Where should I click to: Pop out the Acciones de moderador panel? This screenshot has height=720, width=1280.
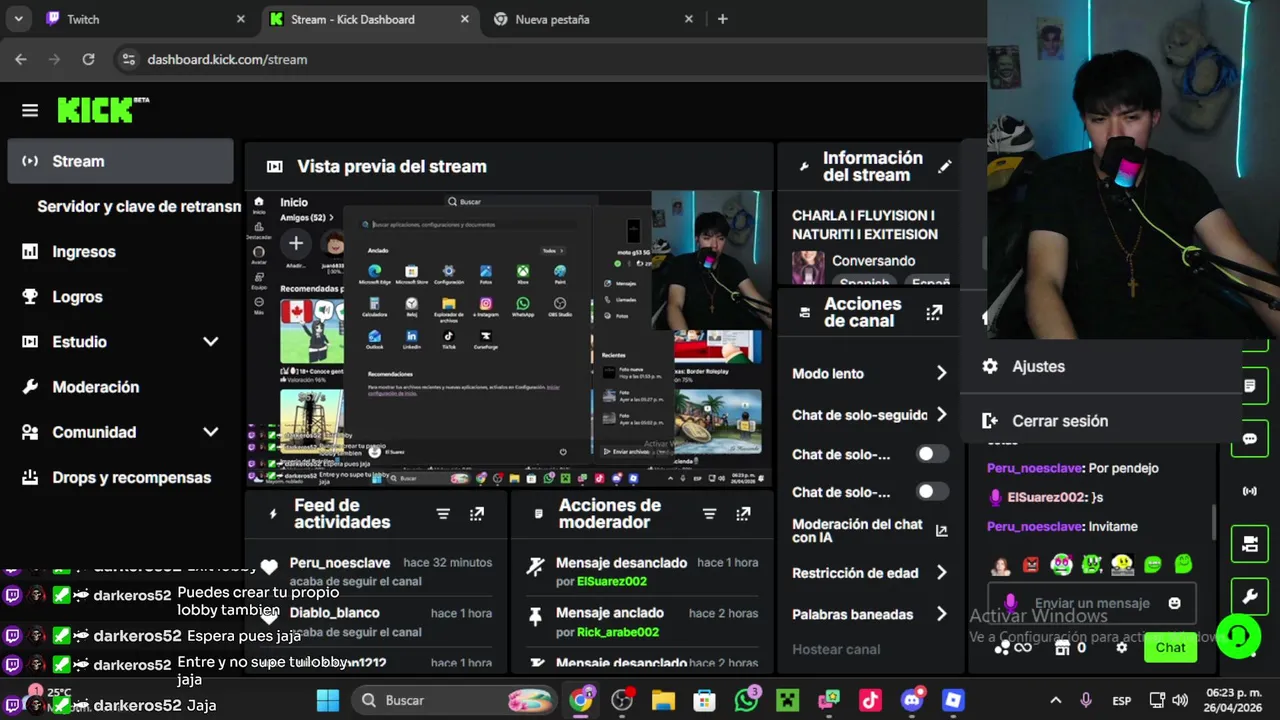[743, 514]
